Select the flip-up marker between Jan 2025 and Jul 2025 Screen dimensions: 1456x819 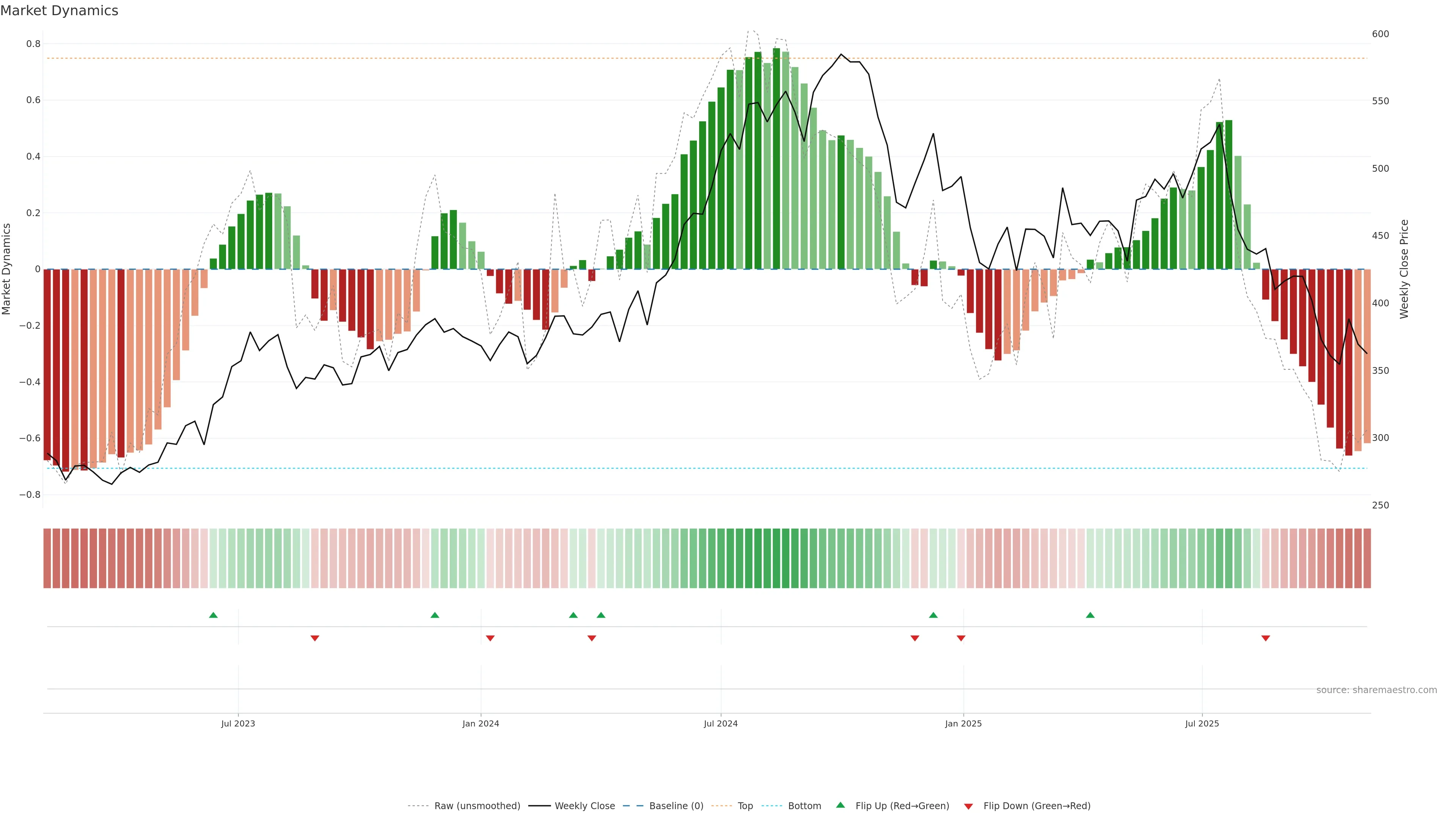click(1090, 615)
